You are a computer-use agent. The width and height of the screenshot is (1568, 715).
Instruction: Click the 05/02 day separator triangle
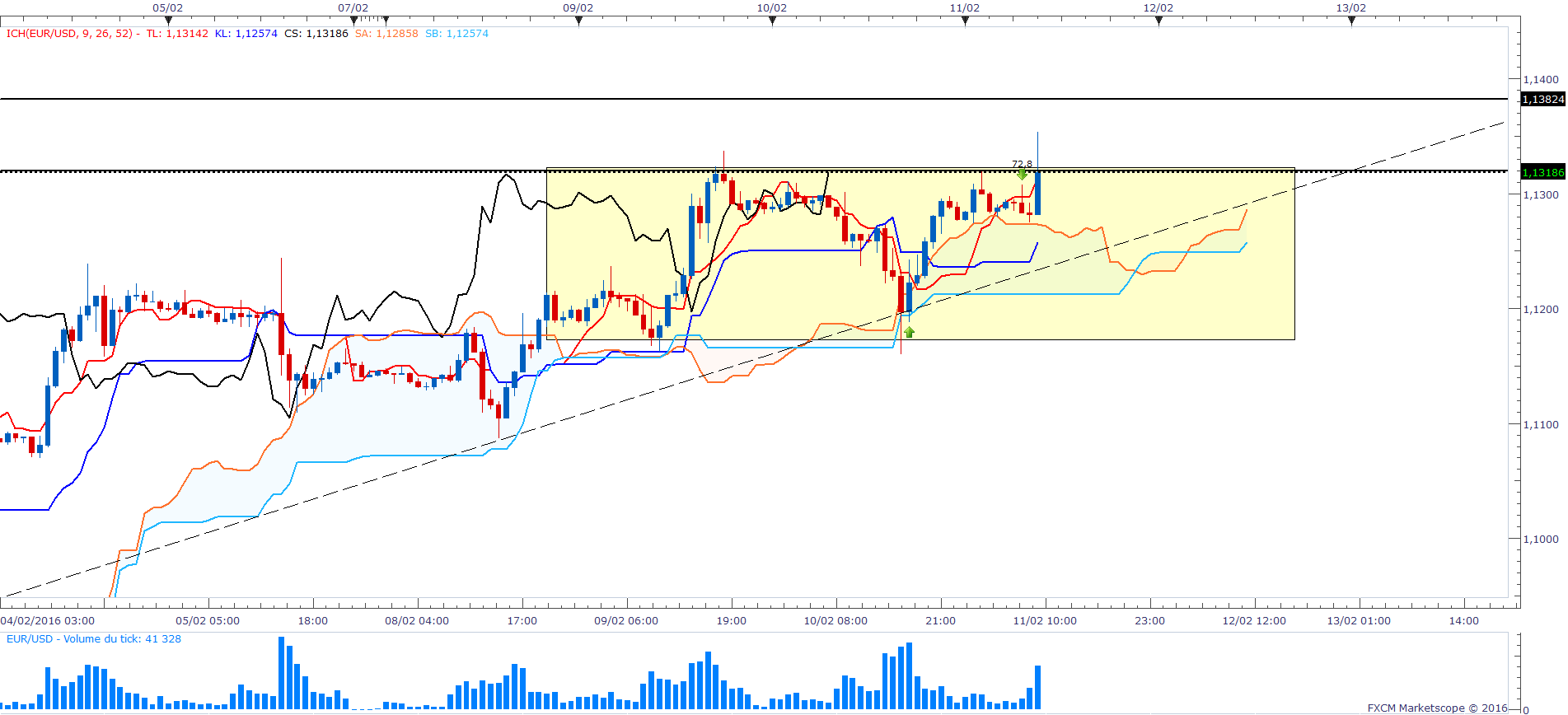(168, 21)
